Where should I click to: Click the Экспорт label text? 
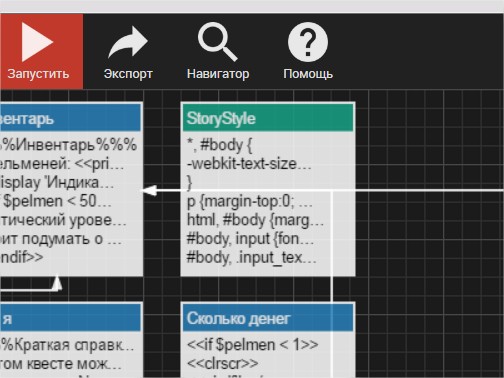[128, 74]
